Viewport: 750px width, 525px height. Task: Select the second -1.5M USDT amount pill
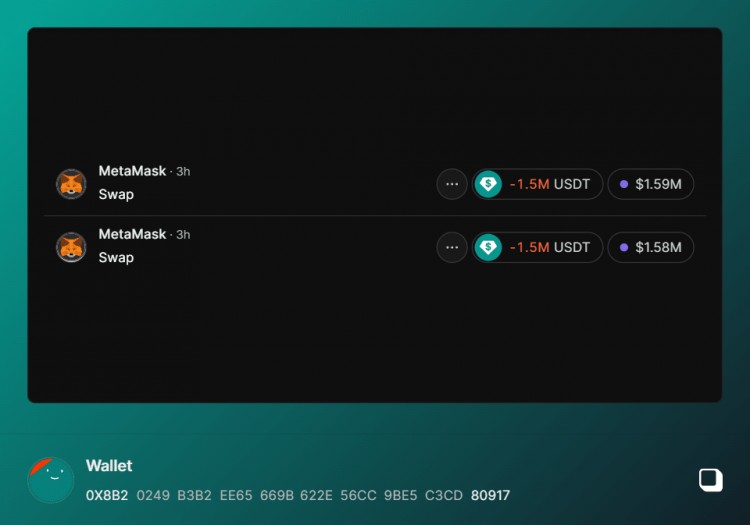(538, 247)
